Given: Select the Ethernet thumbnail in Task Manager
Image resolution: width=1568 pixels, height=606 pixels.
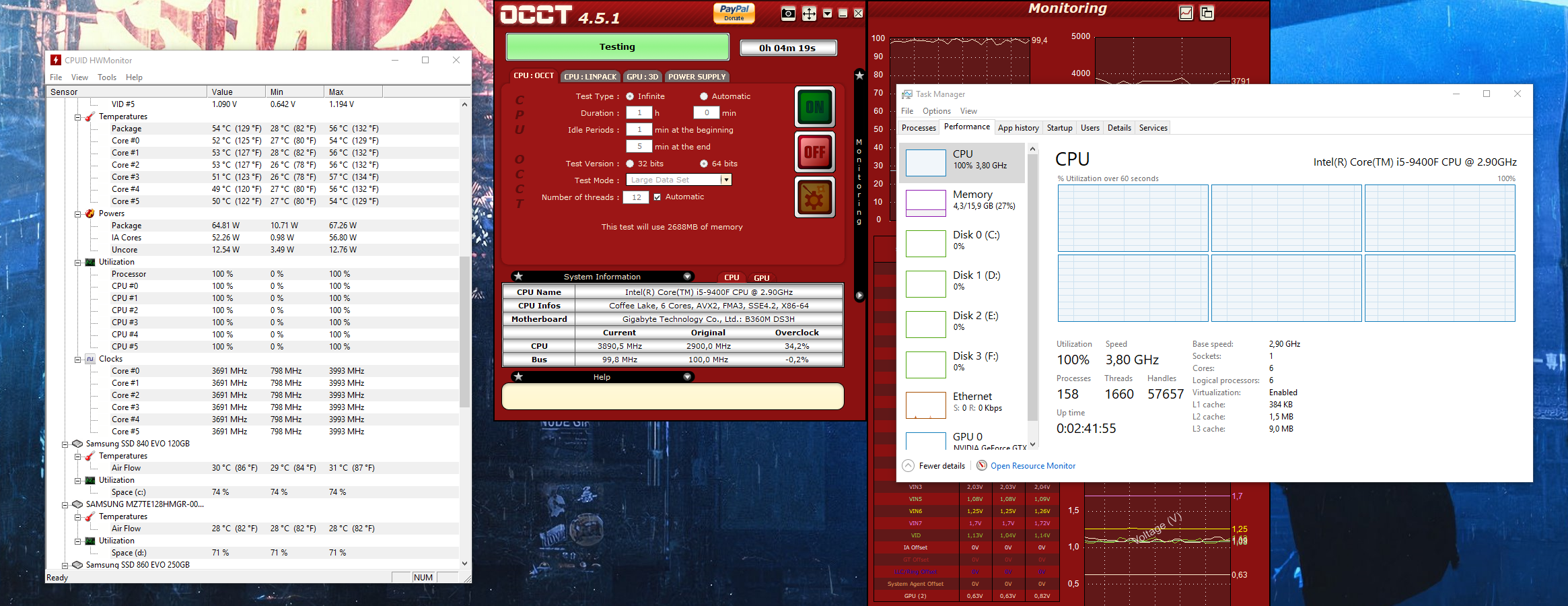Looking at the screenshot, I should click(x=925, y=405).
